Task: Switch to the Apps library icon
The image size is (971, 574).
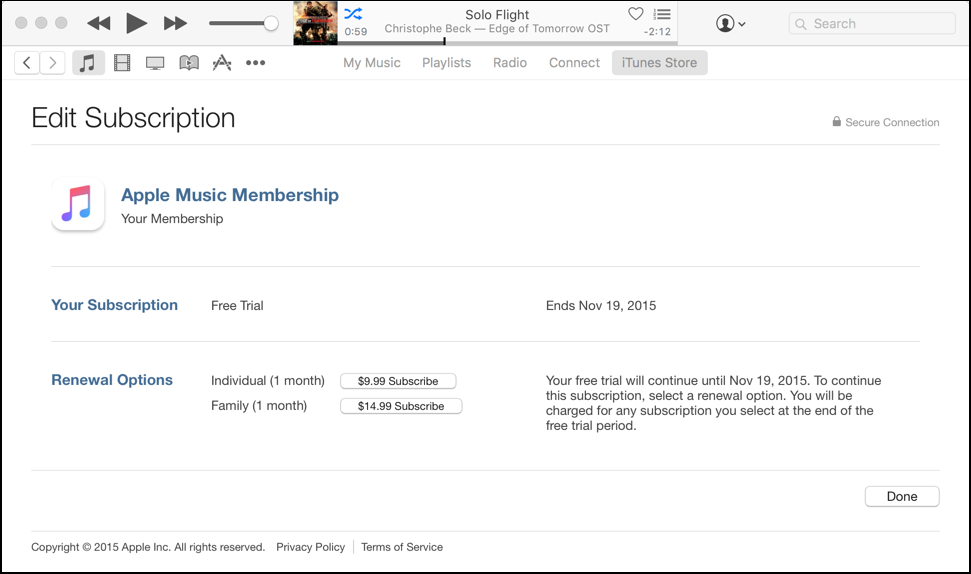Action: pos(222,63)
